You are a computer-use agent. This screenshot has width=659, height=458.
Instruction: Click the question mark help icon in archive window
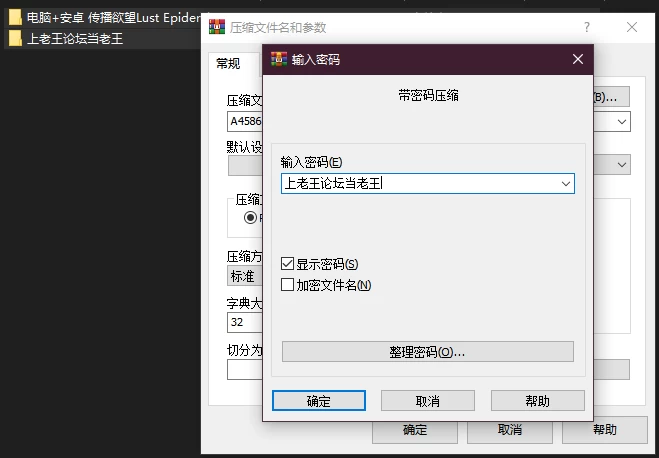click(587, 27)
